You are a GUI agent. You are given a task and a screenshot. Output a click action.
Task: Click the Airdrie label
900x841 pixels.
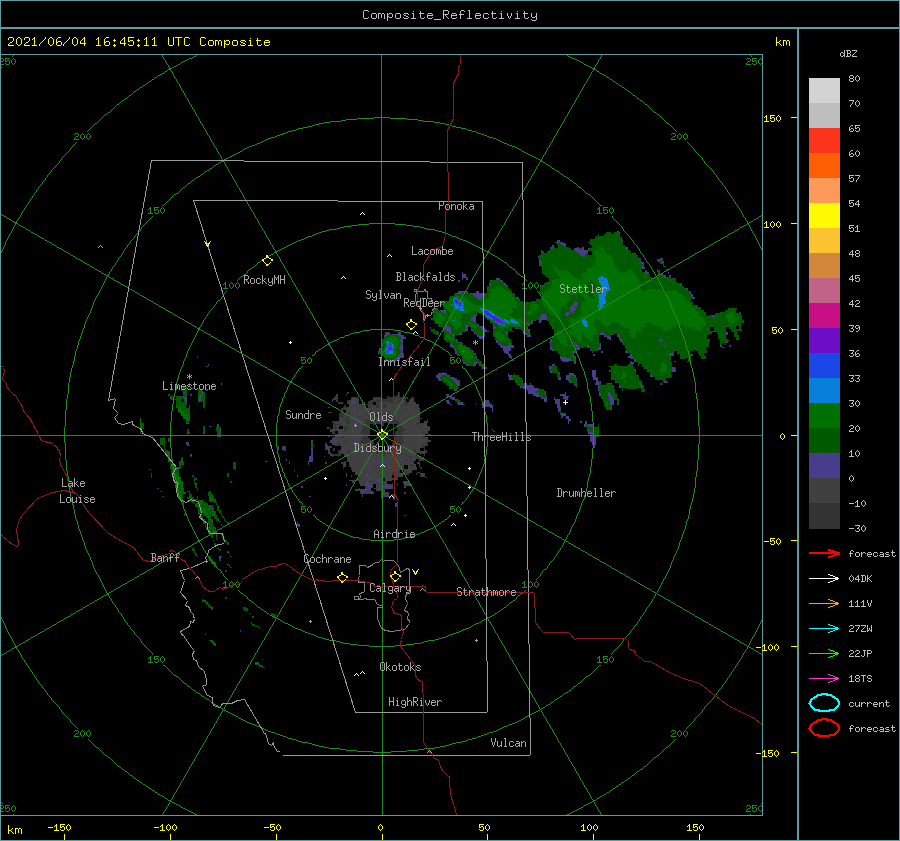pyautogui.click(x=394, y=534)
